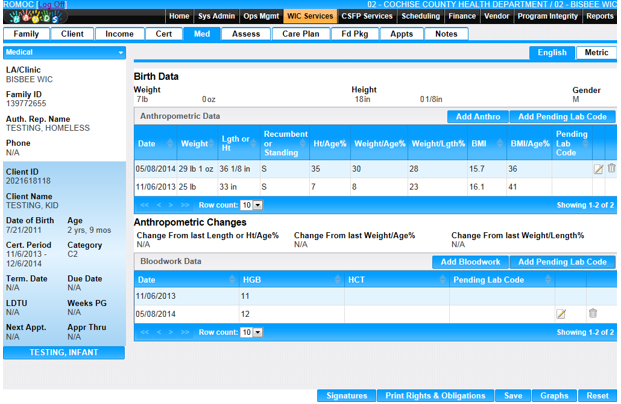Screen dimensions: 621x404
Task: Sort bloodwork by Pending Lab Code
Action: pyautogui.click(x=548, y=280)
